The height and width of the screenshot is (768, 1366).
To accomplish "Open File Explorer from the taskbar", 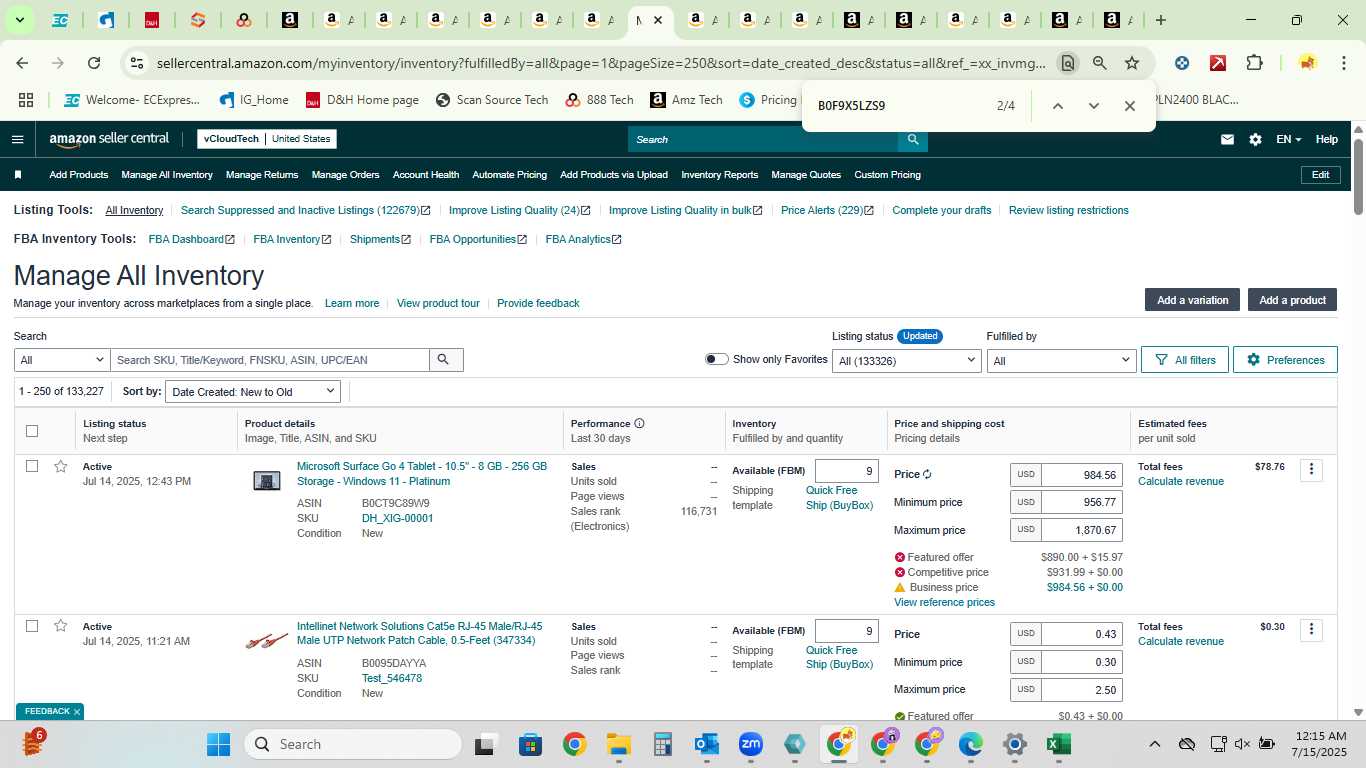I will pos(619,744).
